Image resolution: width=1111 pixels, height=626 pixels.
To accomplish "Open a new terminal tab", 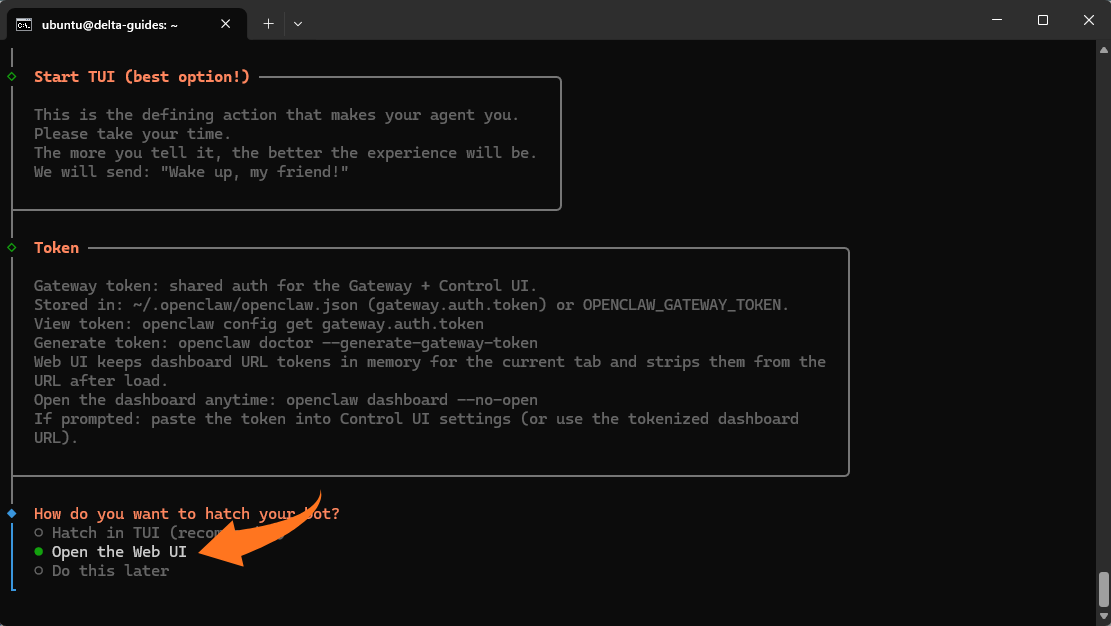I will pyautogui.click(x=268, y=23).
